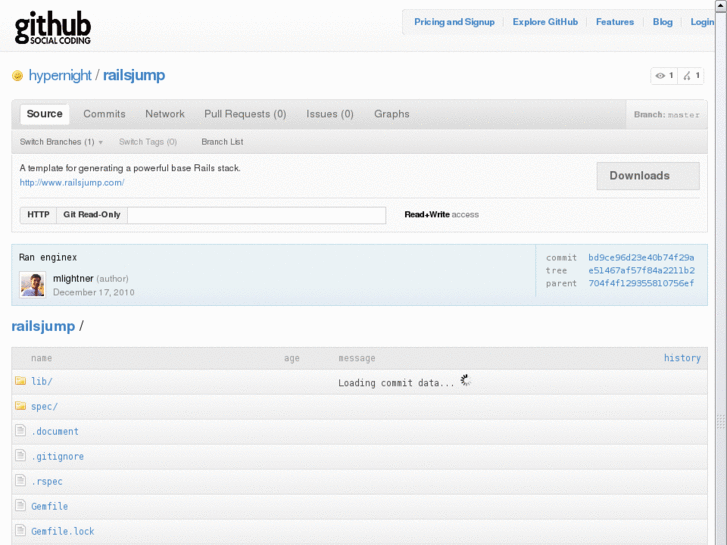This screenshot has height=545, width=727.
Task: Select the Source tab
Action: pyautogui.click(x=45, y=114)
